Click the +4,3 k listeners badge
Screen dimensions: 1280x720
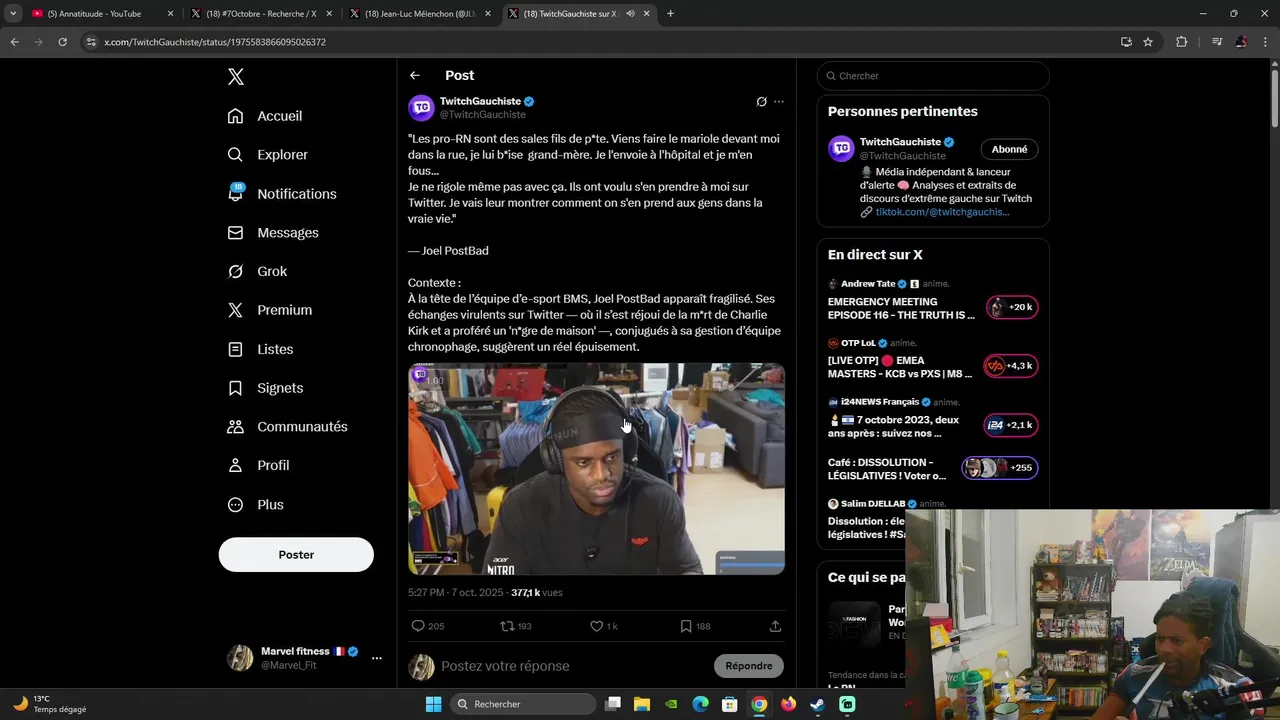click(1010, 366)
